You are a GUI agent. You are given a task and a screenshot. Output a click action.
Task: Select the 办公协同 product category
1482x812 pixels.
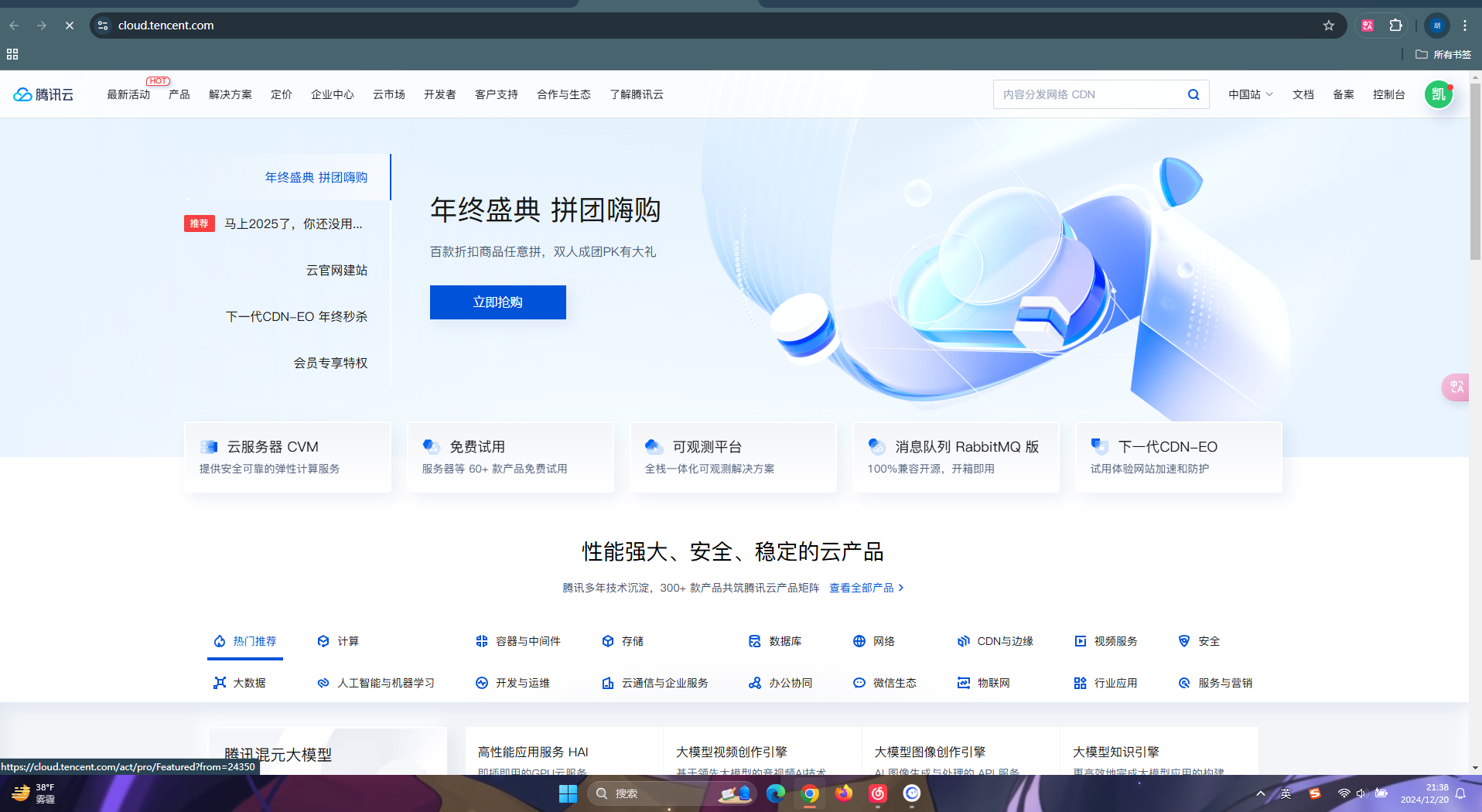tap(780, 683)
